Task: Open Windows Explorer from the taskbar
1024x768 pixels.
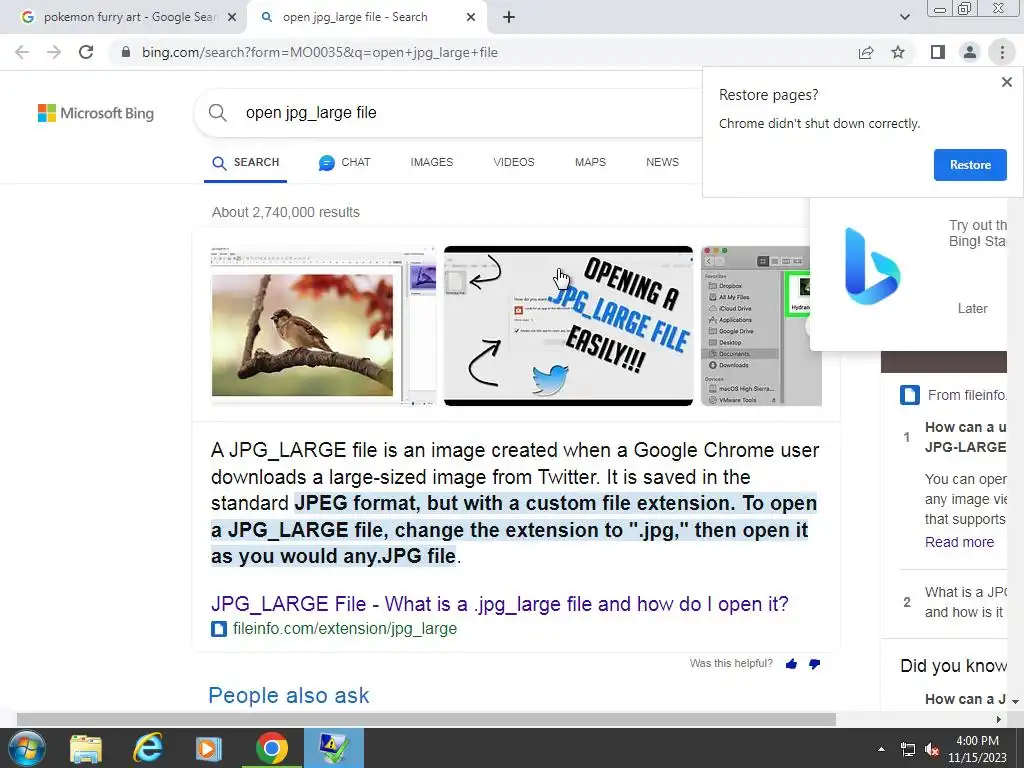Action: [x=86, y=748]
